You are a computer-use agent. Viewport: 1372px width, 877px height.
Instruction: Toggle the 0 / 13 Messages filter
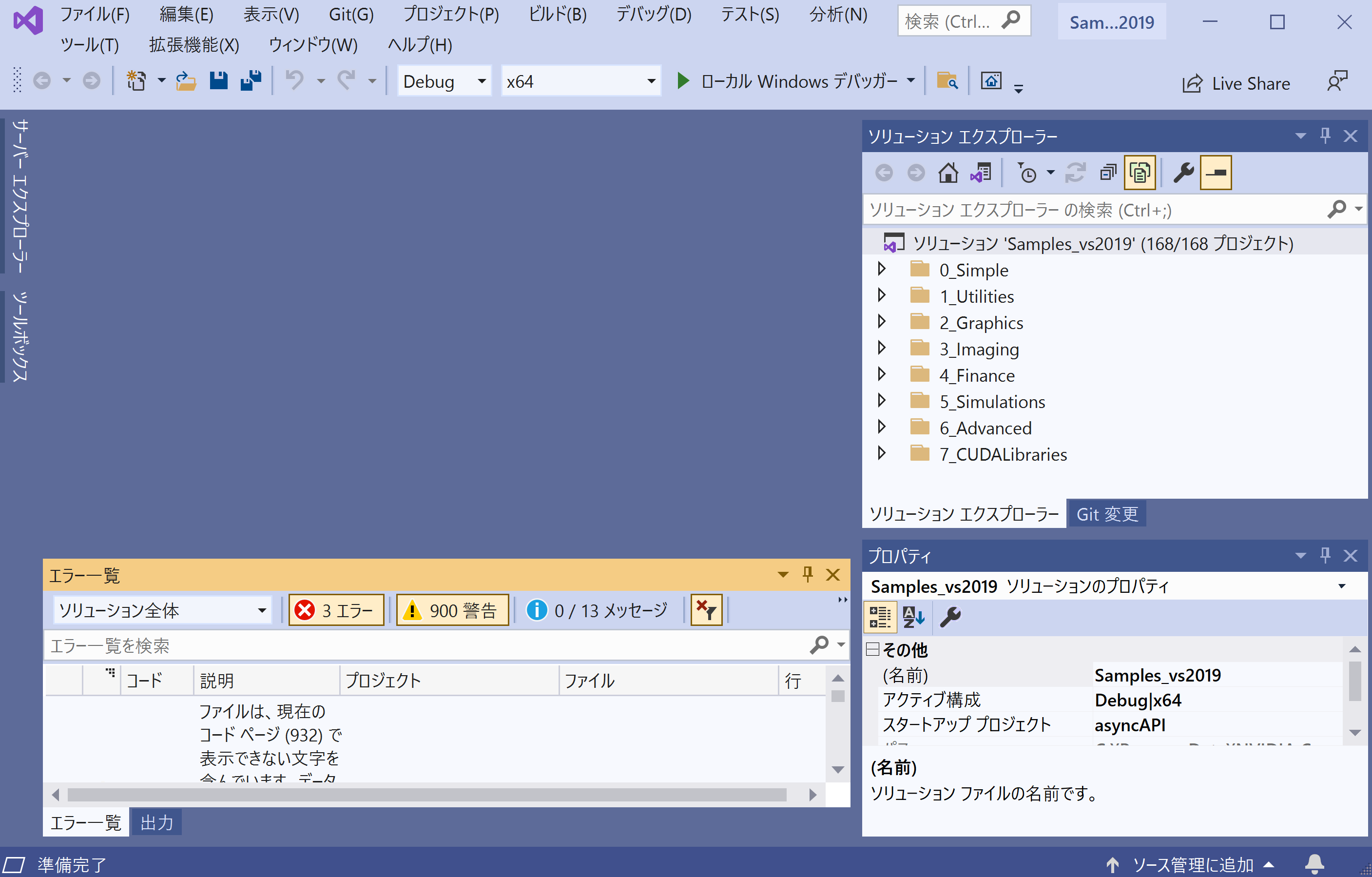click(598, 610)
